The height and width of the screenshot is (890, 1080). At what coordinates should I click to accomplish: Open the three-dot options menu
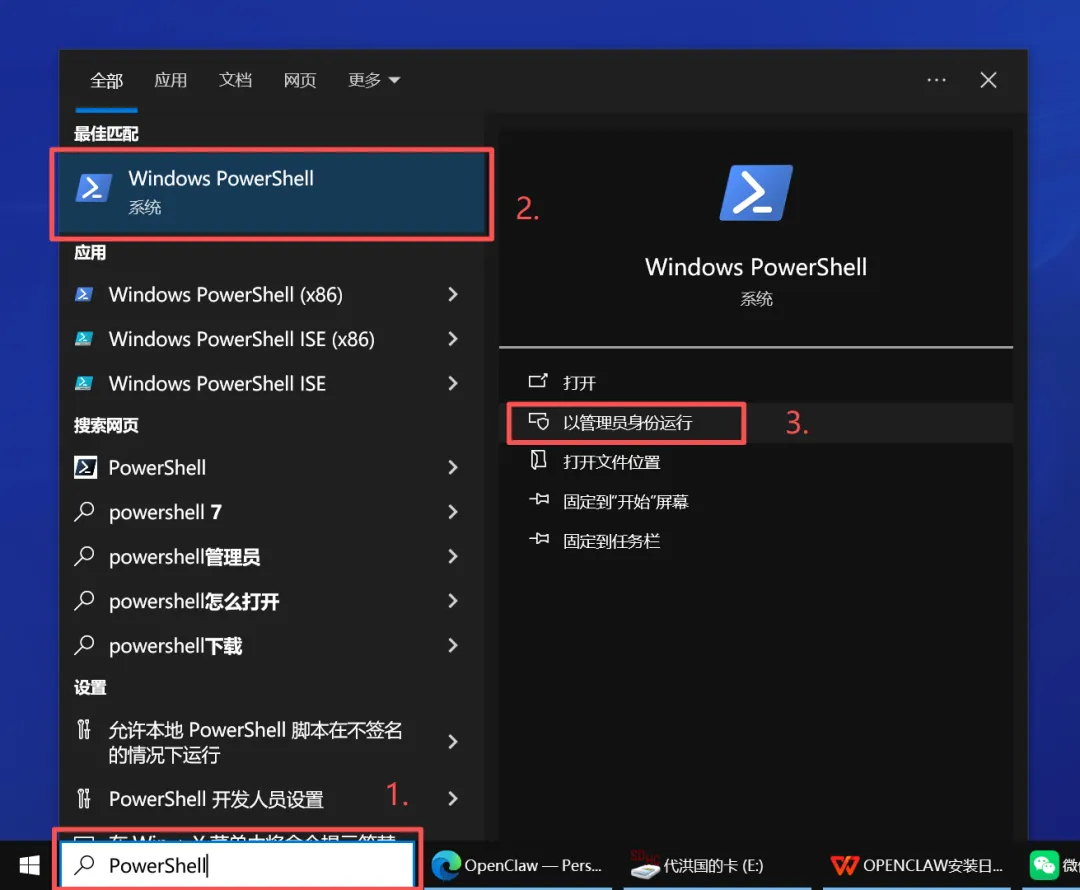[936, 80]
